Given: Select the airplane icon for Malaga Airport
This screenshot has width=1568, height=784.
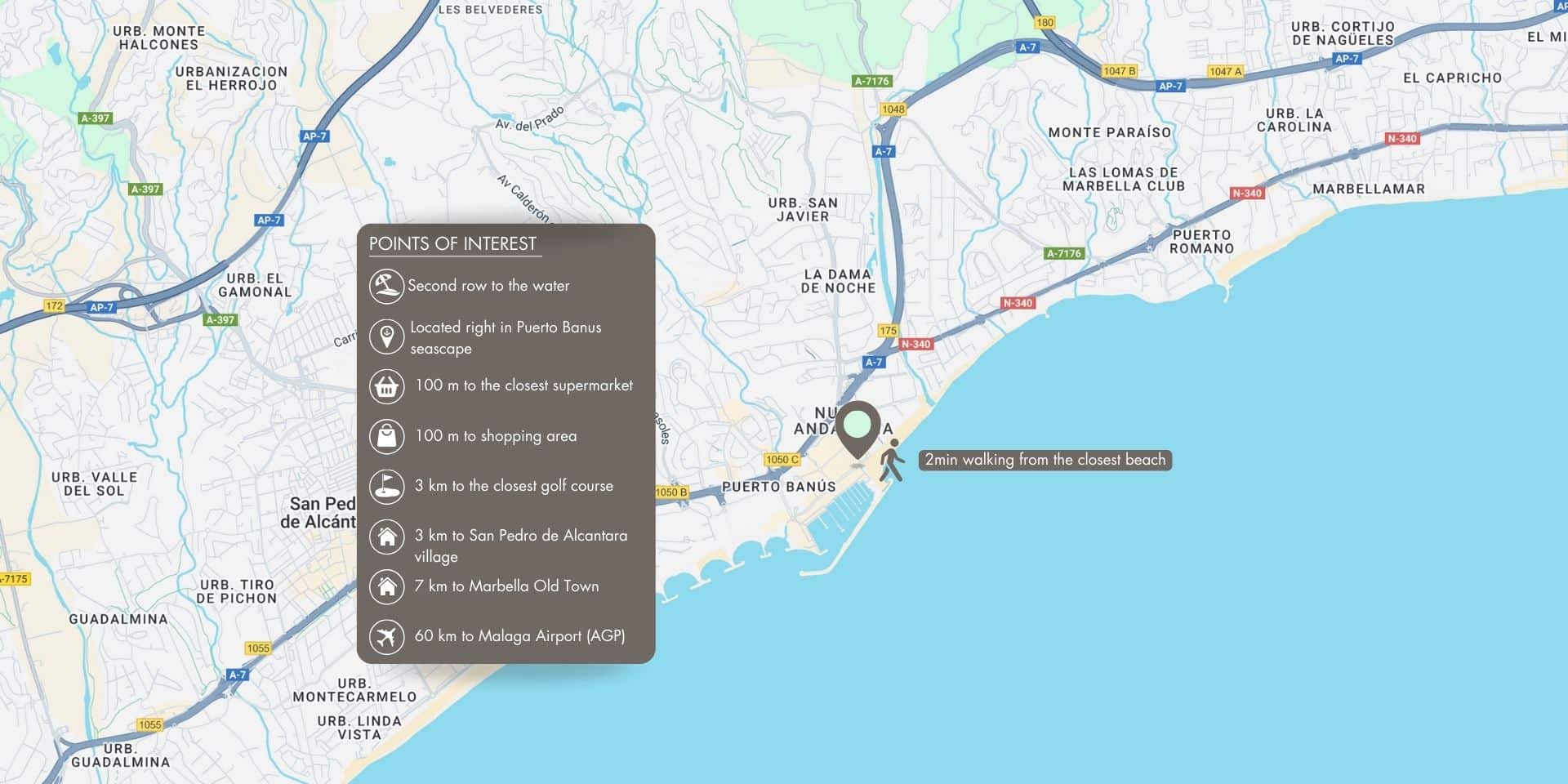Looking at the screenshot, I should pos(386,636).
